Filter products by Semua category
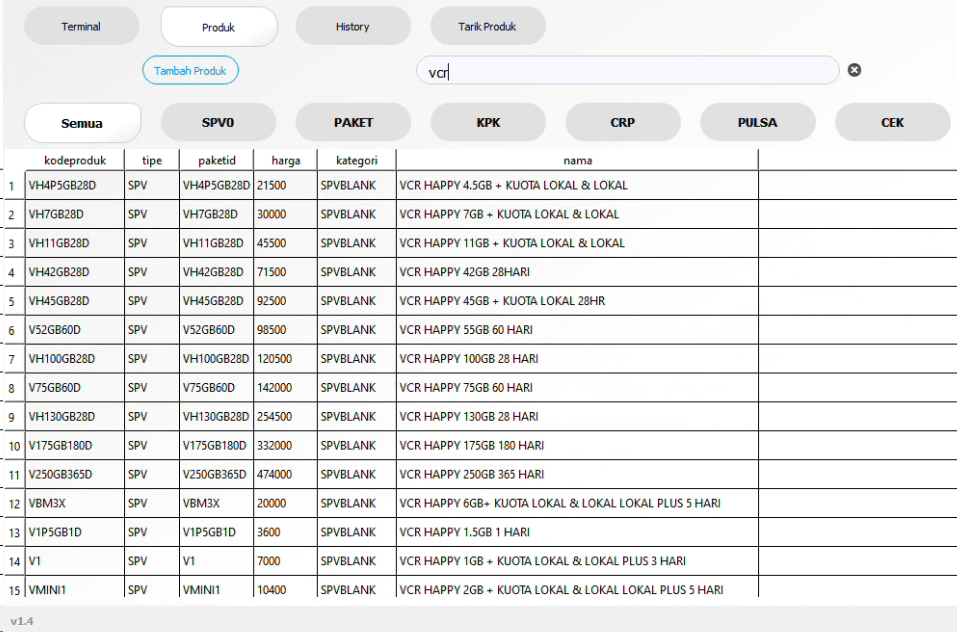The height and width of the screenshot is (632, 957). coord(81,122)
